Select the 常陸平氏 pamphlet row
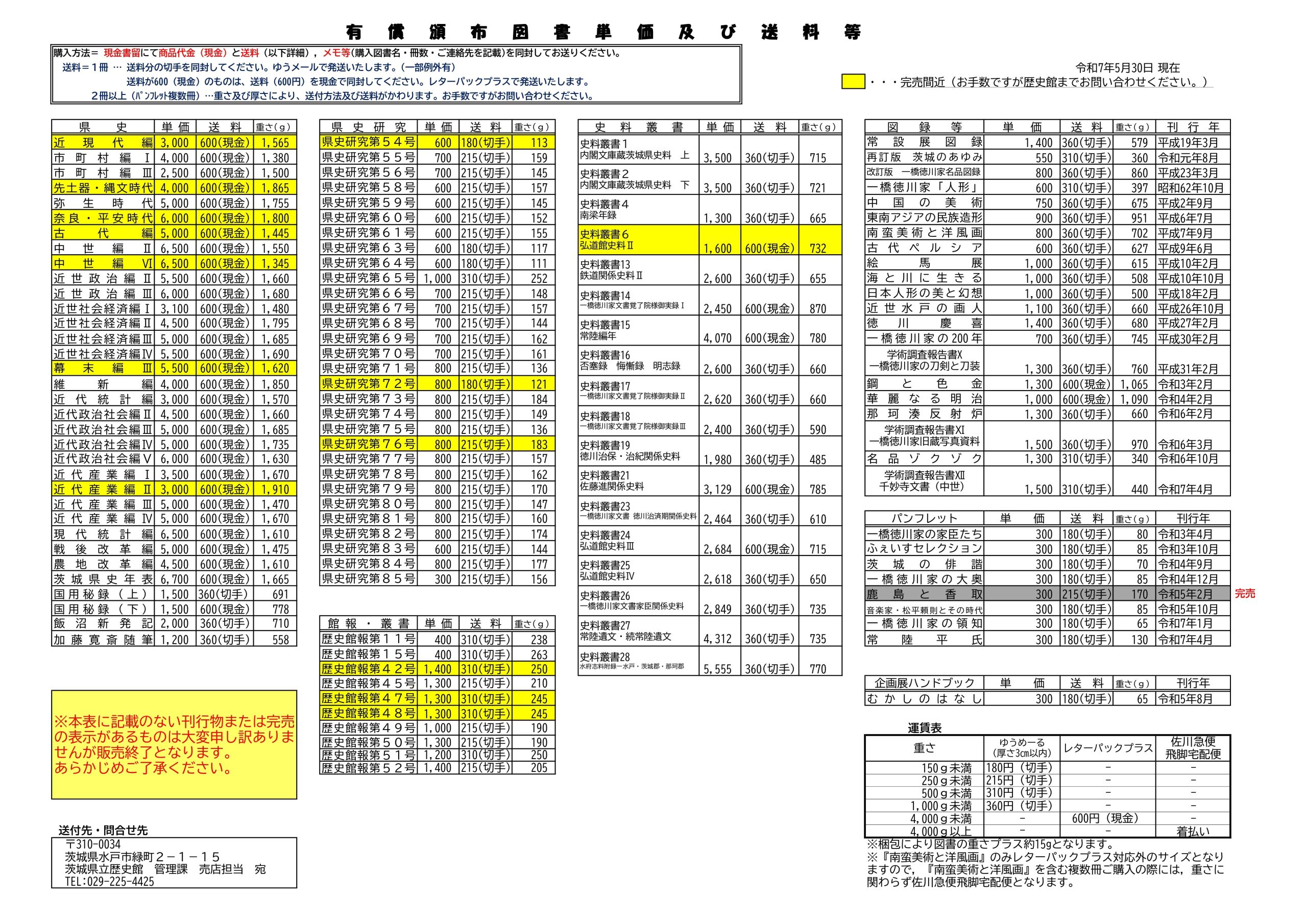The image size is (1307, 924). 1048,639
